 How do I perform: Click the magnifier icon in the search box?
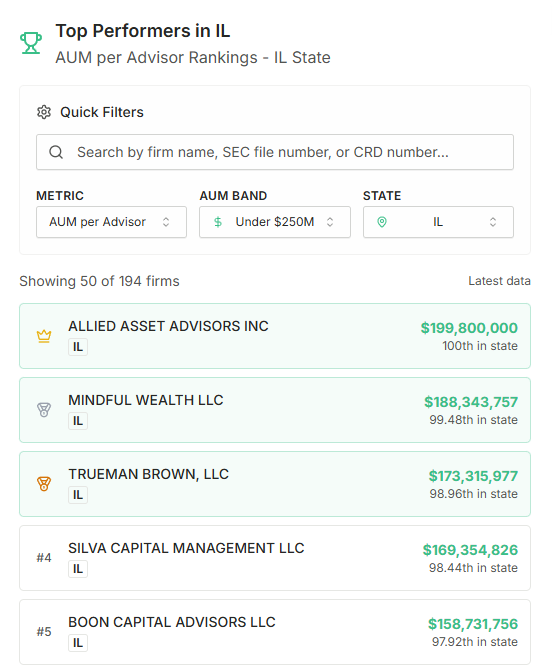(x=56, y=152)
